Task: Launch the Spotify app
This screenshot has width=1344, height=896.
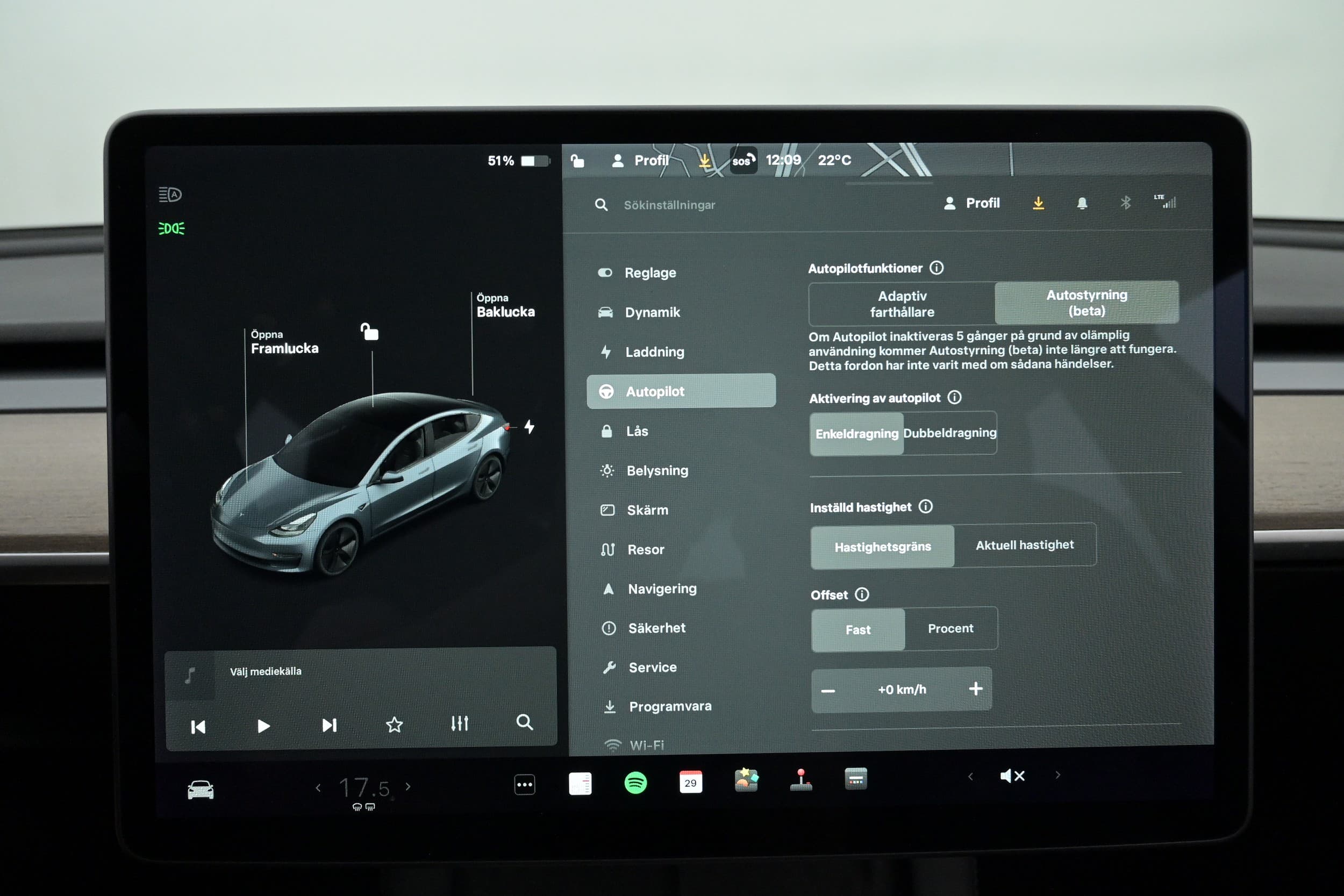Action: tap(635, 782)
